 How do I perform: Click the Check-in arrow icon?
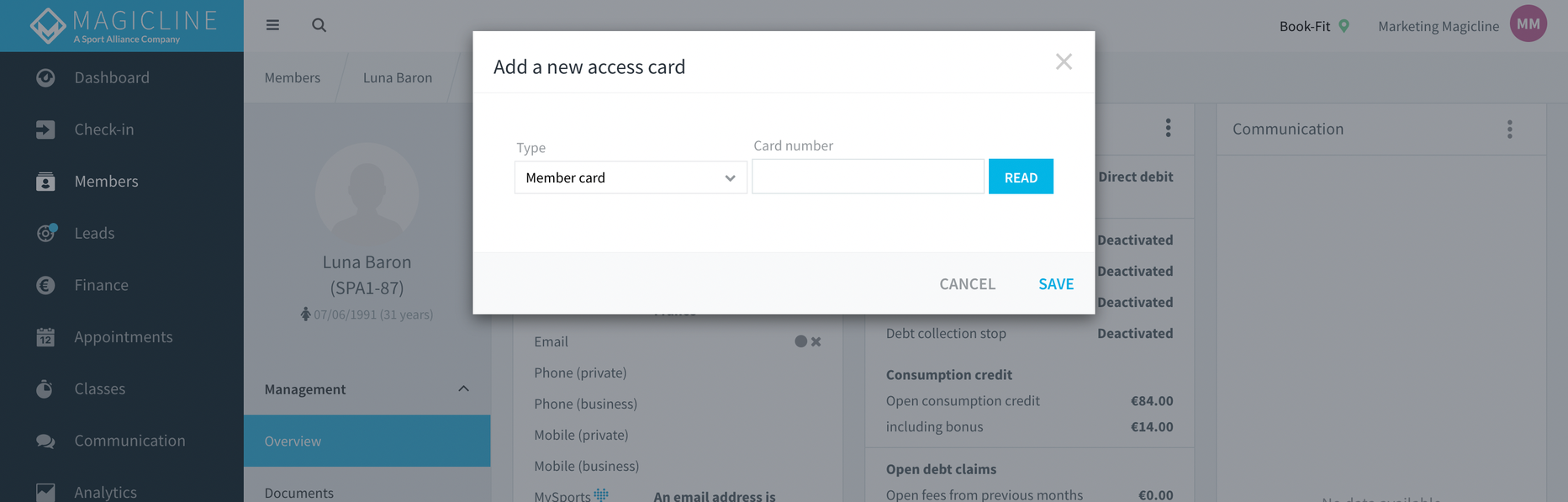45,129
